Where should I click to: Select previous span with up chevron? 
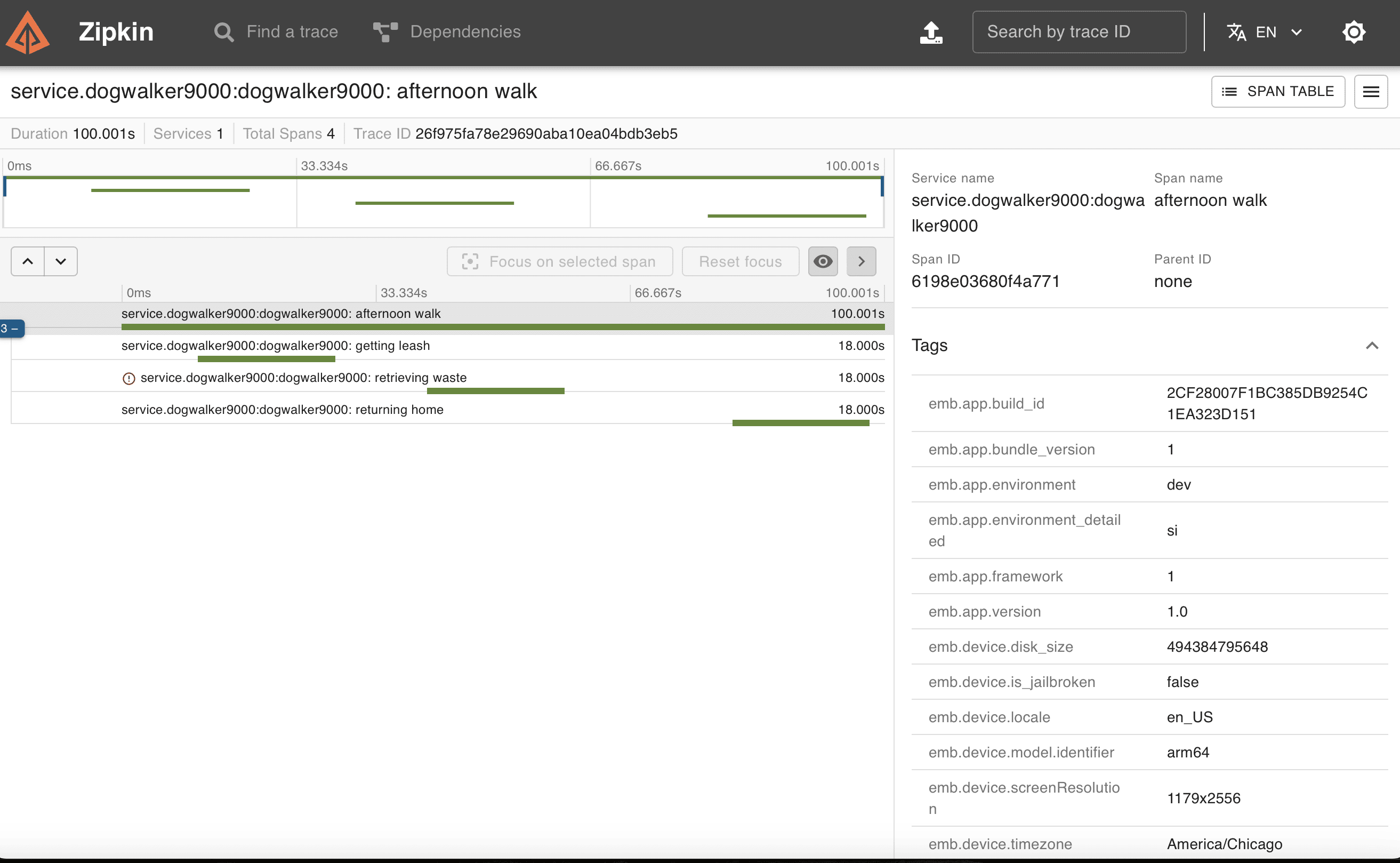[x=27, y=261]
